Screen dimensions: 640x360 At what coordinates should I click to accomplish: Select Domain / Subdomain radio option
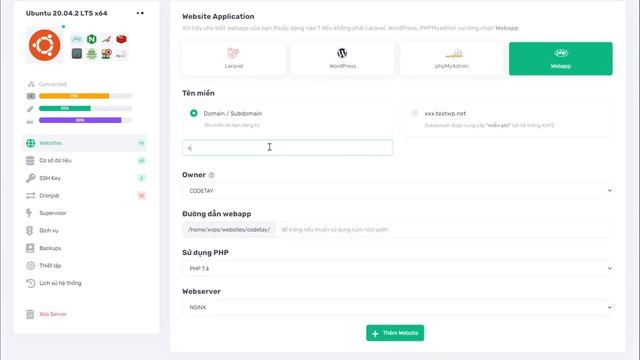click(194, 113)
